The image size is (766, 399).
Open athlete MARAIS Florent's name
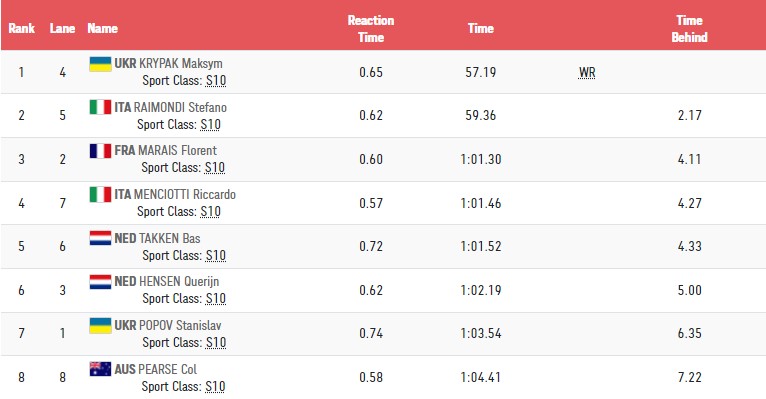(x=177, y=150)
